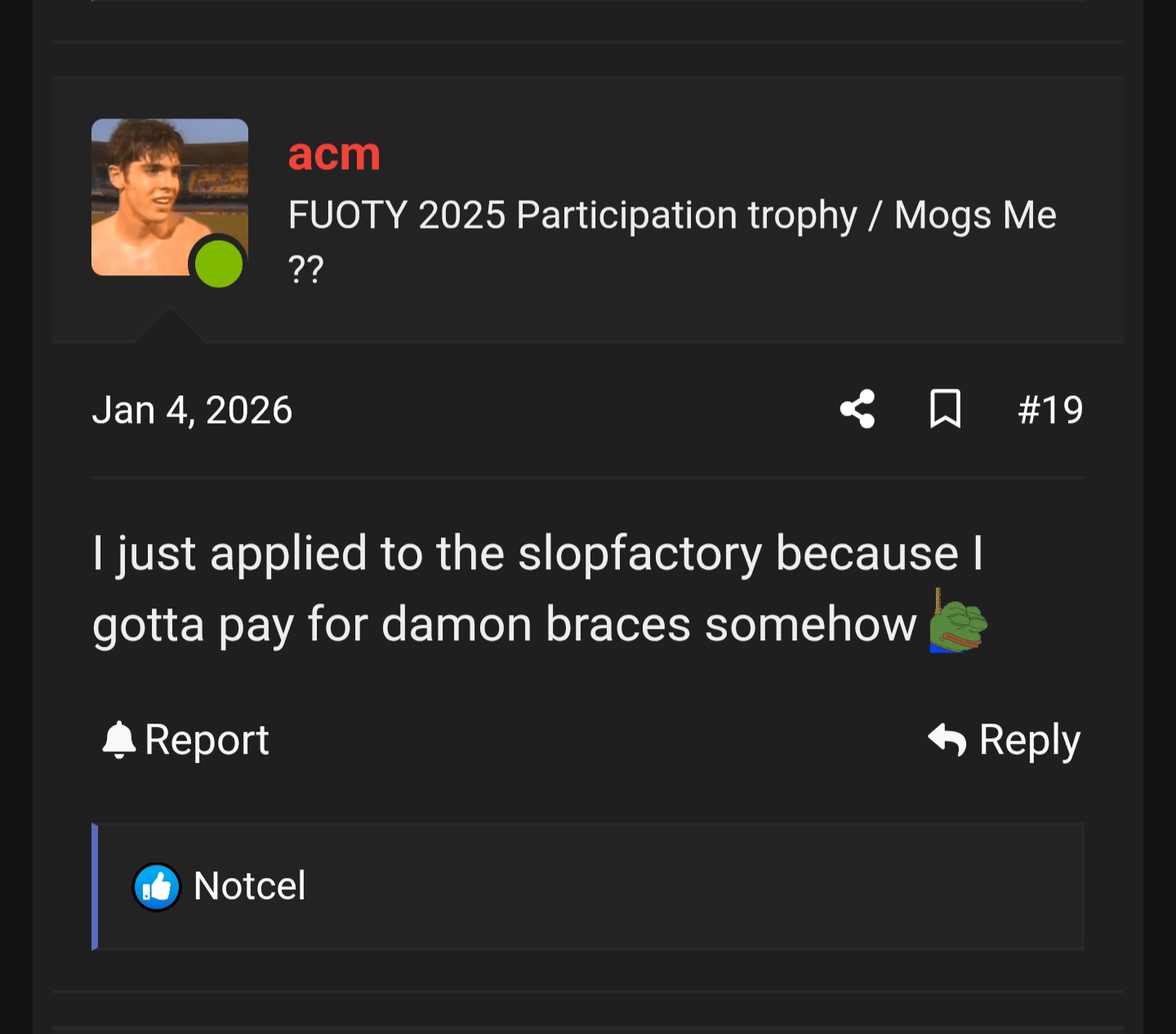Click the ?? line under the user title
The width and height of the screenshot is (1176, 1034).
click(306, 269)
